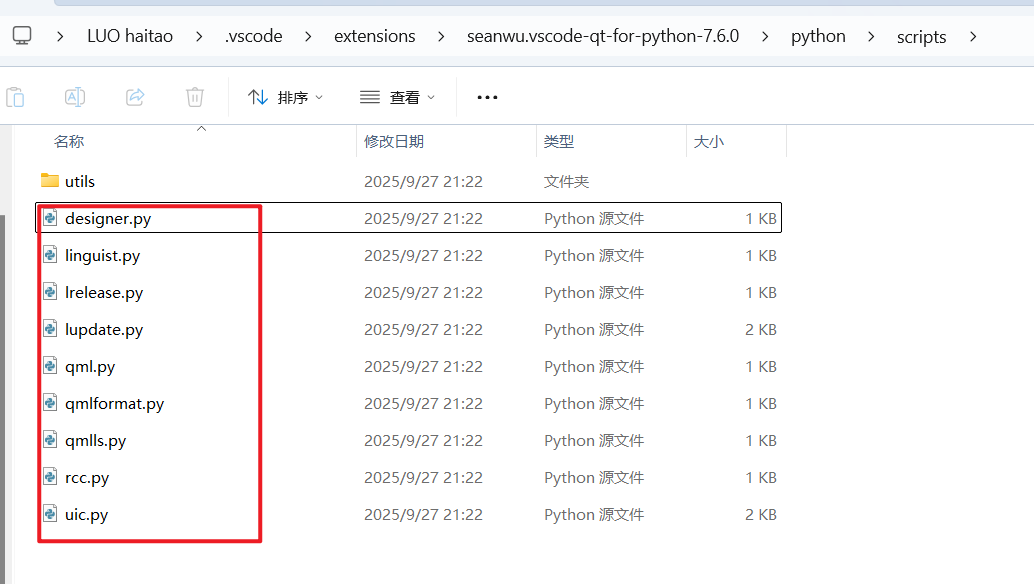Viewport: 1034px width, 584px height.
Task: Expand chevron after LUO haitao
Action: (x=198, y=36)
